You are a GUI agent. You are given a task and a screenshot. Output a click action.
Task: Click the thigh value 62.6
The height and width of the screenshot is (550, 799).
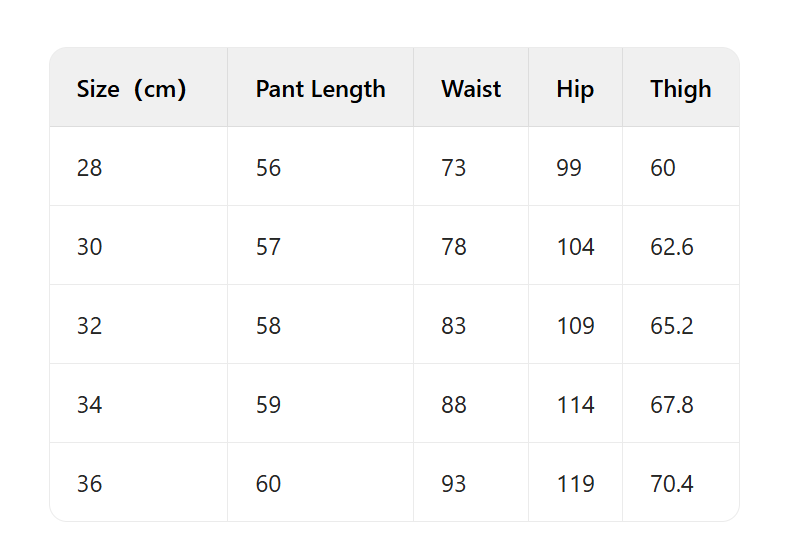pos(672,247)
